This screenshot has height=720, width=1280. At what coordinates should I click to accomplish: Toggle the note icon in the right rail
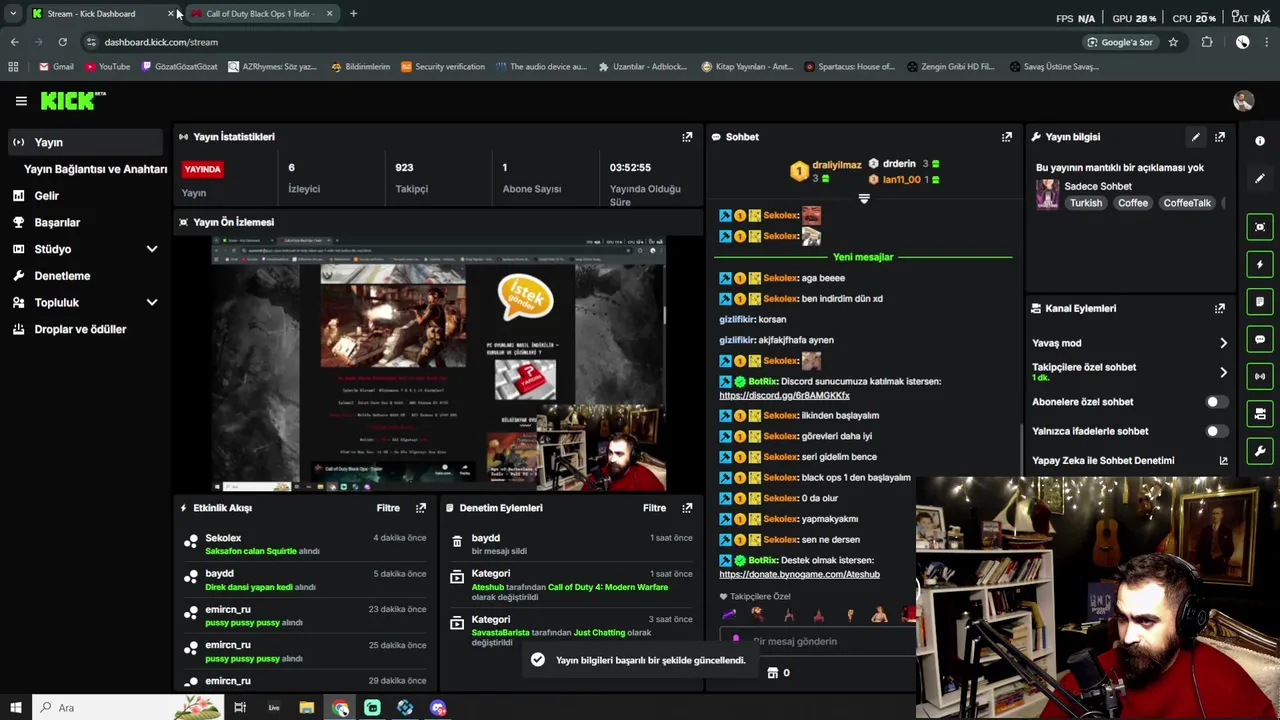[x=1260, y=302]
